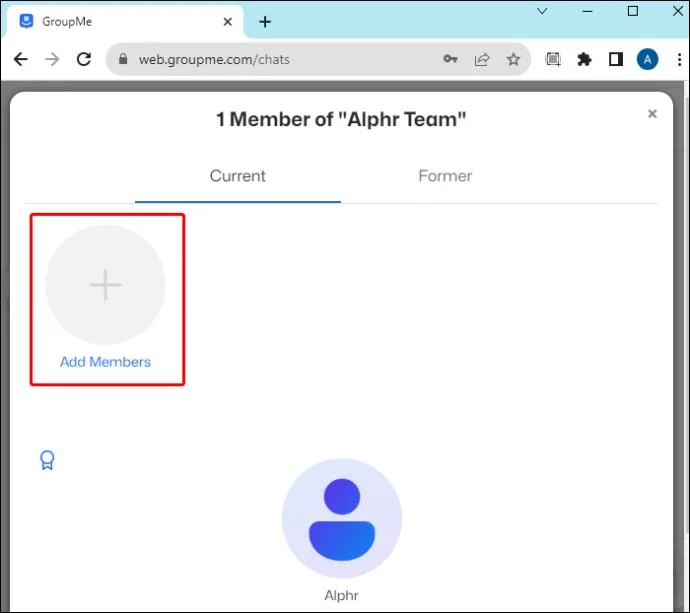
Task: Click the owner ribbon badge icon
Action: point(47,460)
